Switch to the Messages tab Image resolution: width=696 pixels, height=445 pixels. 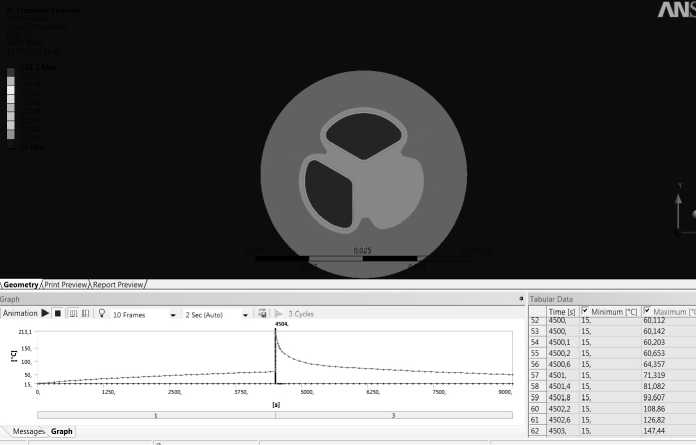click(x=28, y=431)
